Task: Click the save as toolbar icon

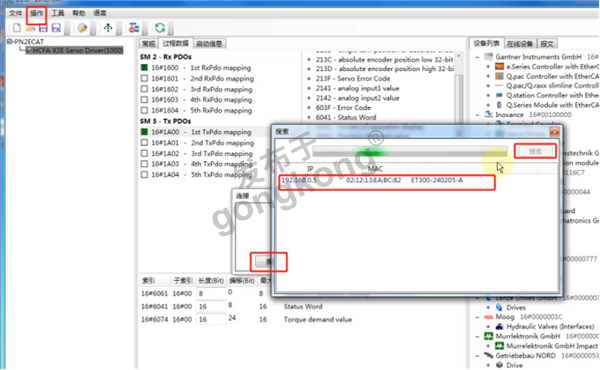Action: tap(56, 28)
